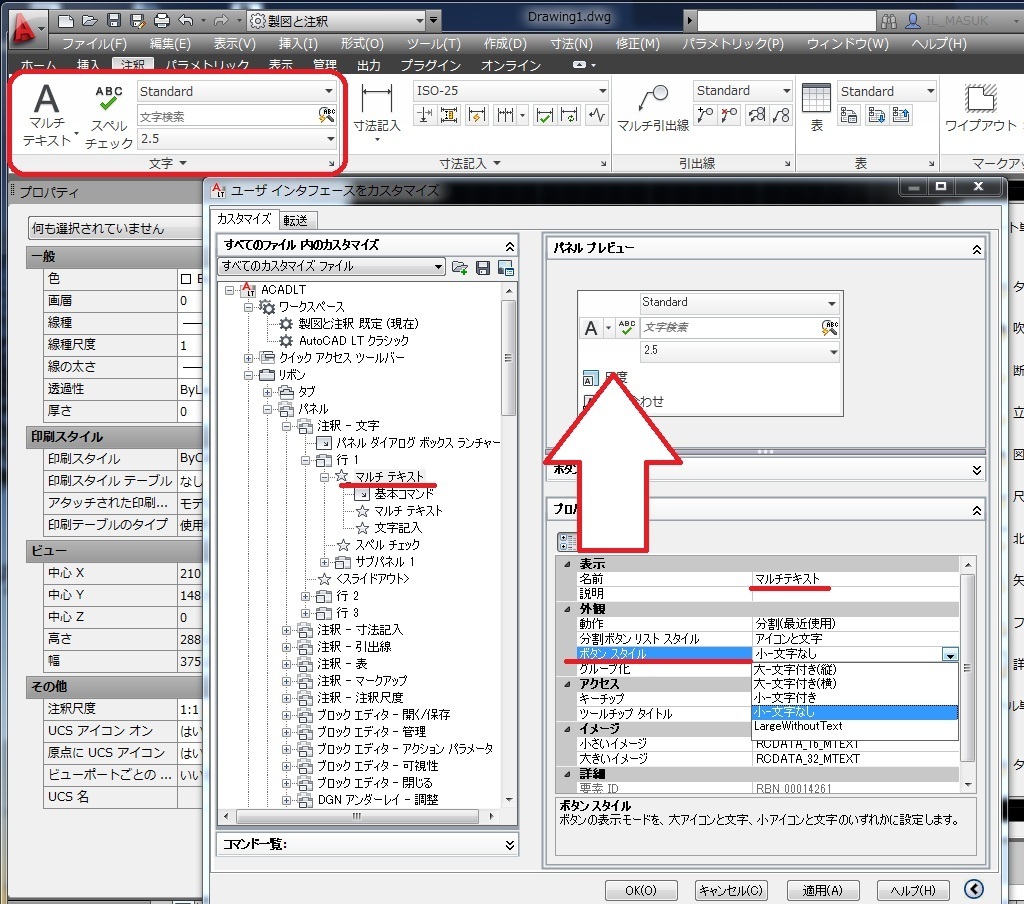The height and width of the screenshot is (904, 1024).
Task: Click the キャンセル(C) button
Action: (731, 890)
